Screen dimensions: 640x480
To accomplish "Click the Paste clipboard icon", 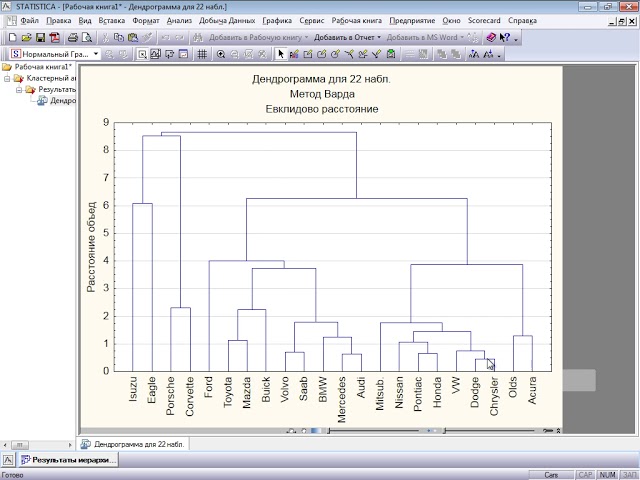I will 133,38.
